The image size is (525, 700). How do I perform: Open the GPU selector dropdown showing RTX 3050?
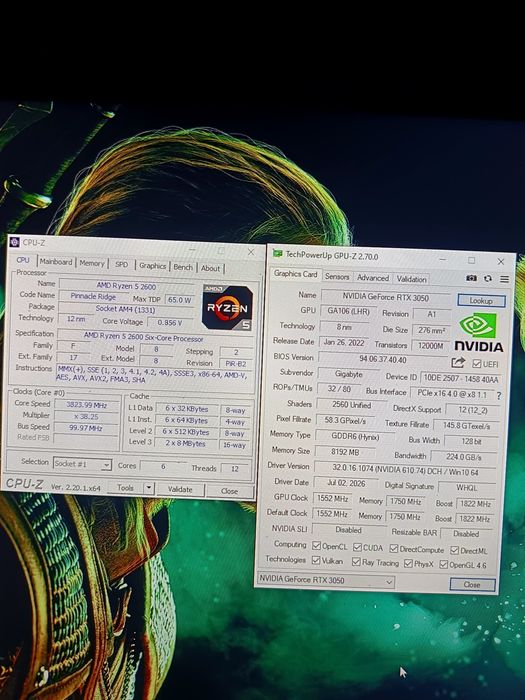(325, 580)
